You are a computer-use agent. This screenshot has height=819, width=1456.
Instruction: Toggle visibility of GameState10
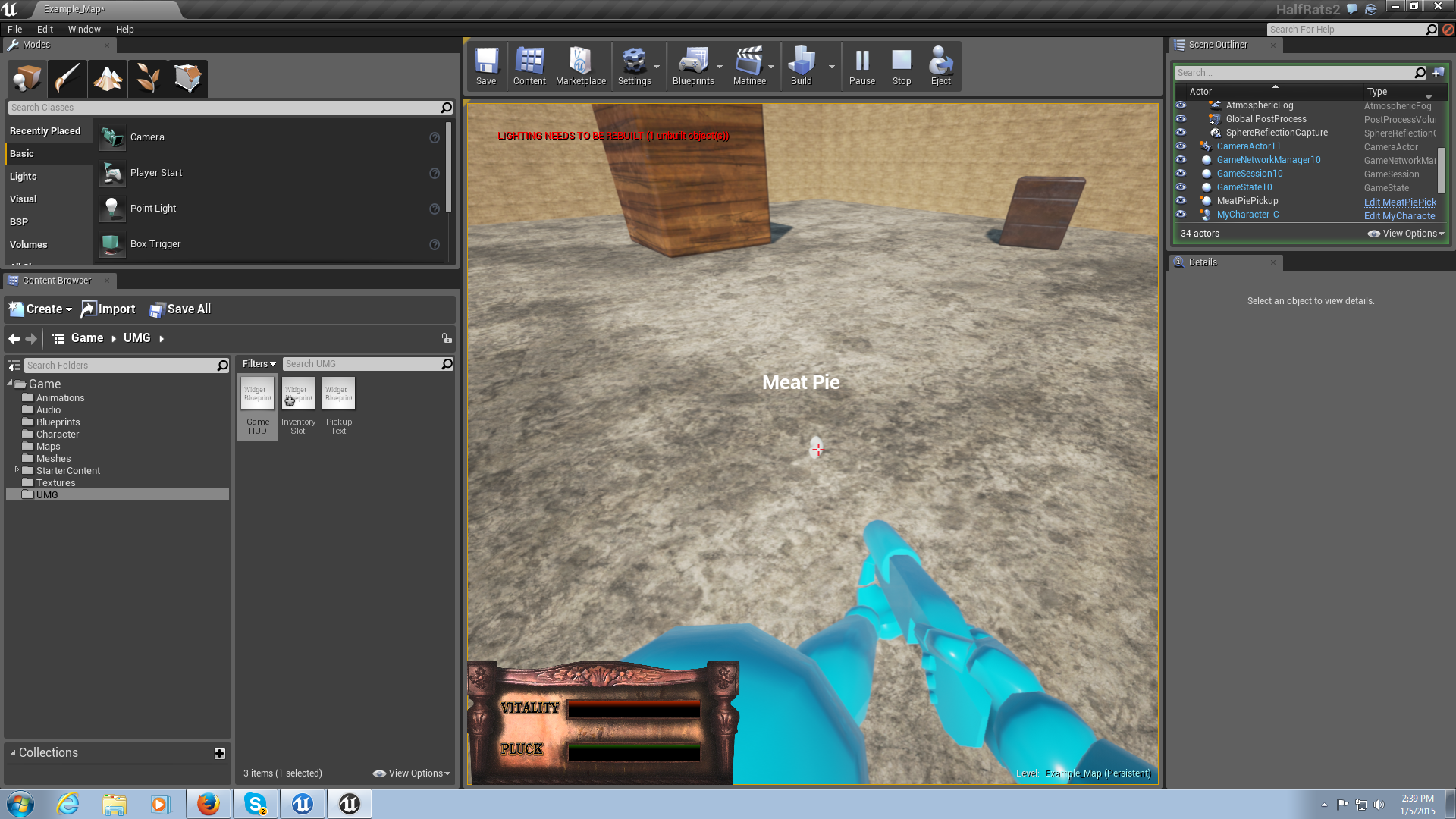click(1181, 187)
